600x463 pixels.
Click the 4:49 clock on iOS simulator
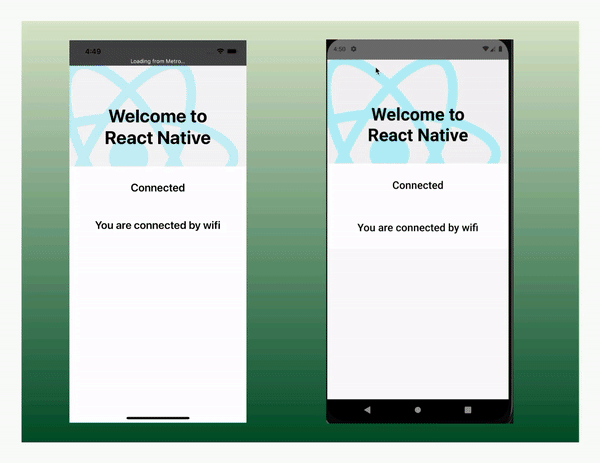(93, 51)
